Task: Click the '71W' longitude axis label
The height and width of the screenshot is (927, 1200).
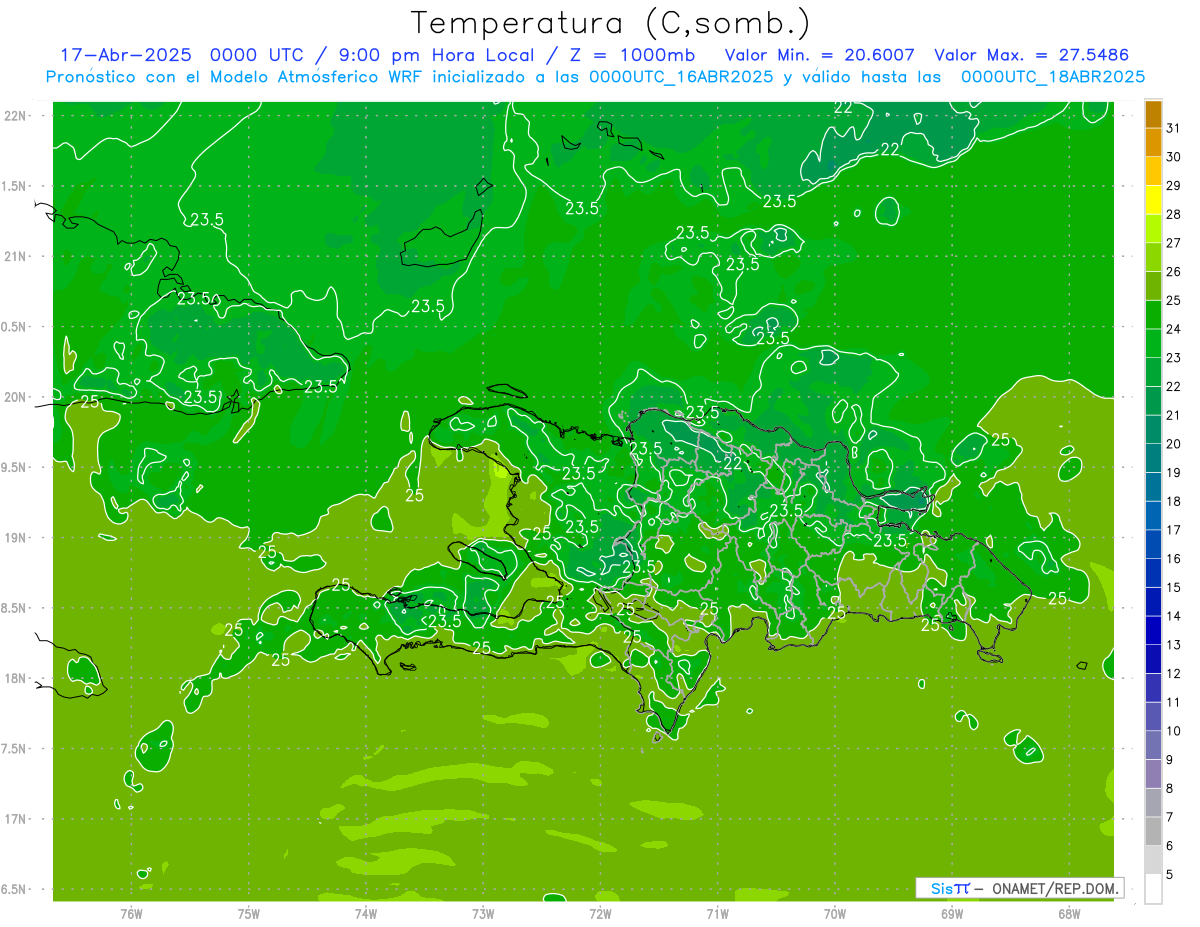Action: tap(717, 914)
